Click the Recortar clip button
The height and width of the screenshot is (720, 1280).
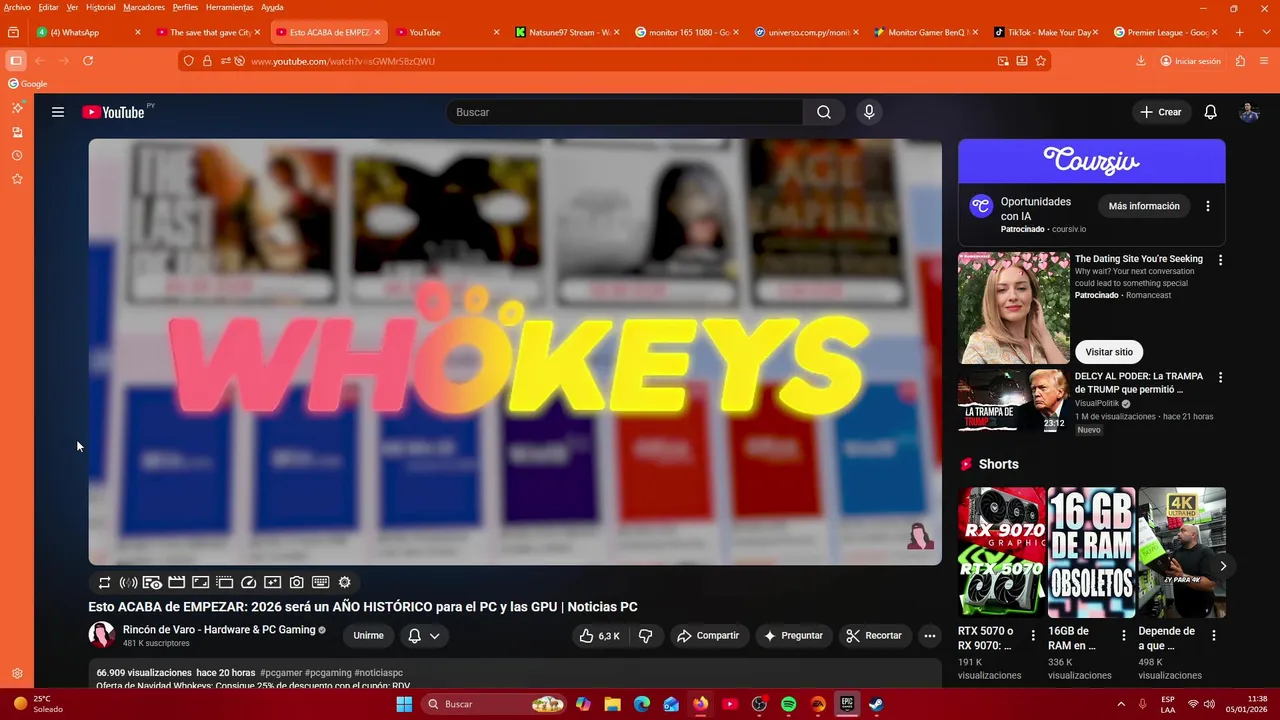tap(874, 636)
